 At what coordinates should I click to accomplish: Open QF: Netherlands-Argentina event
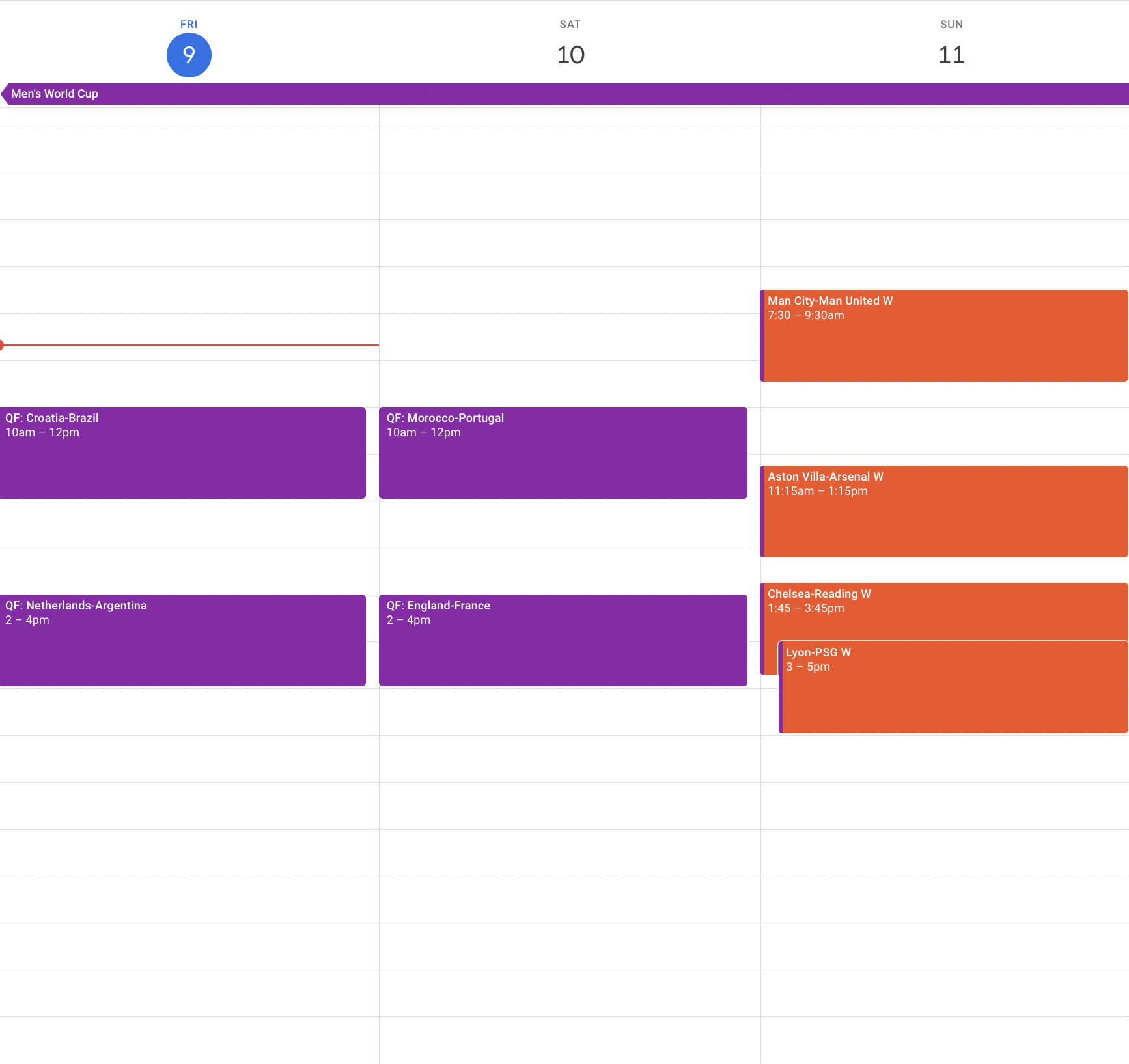[x=183, y=640]
